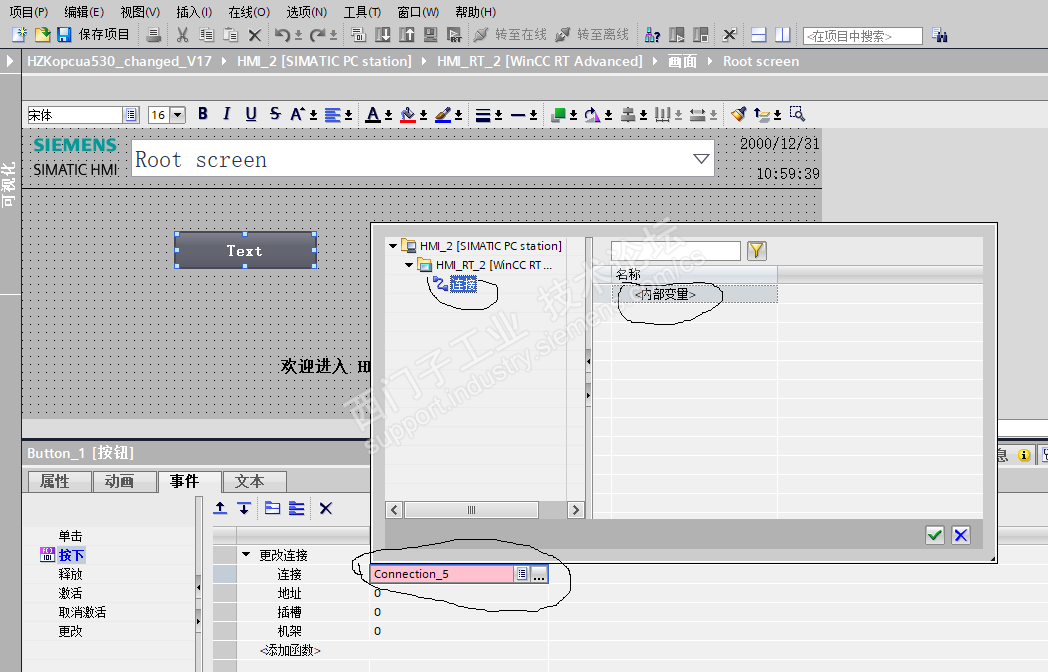Click the accessible devices icon
The width and height of the screenshot is (1048, 672).
(652, 35)
